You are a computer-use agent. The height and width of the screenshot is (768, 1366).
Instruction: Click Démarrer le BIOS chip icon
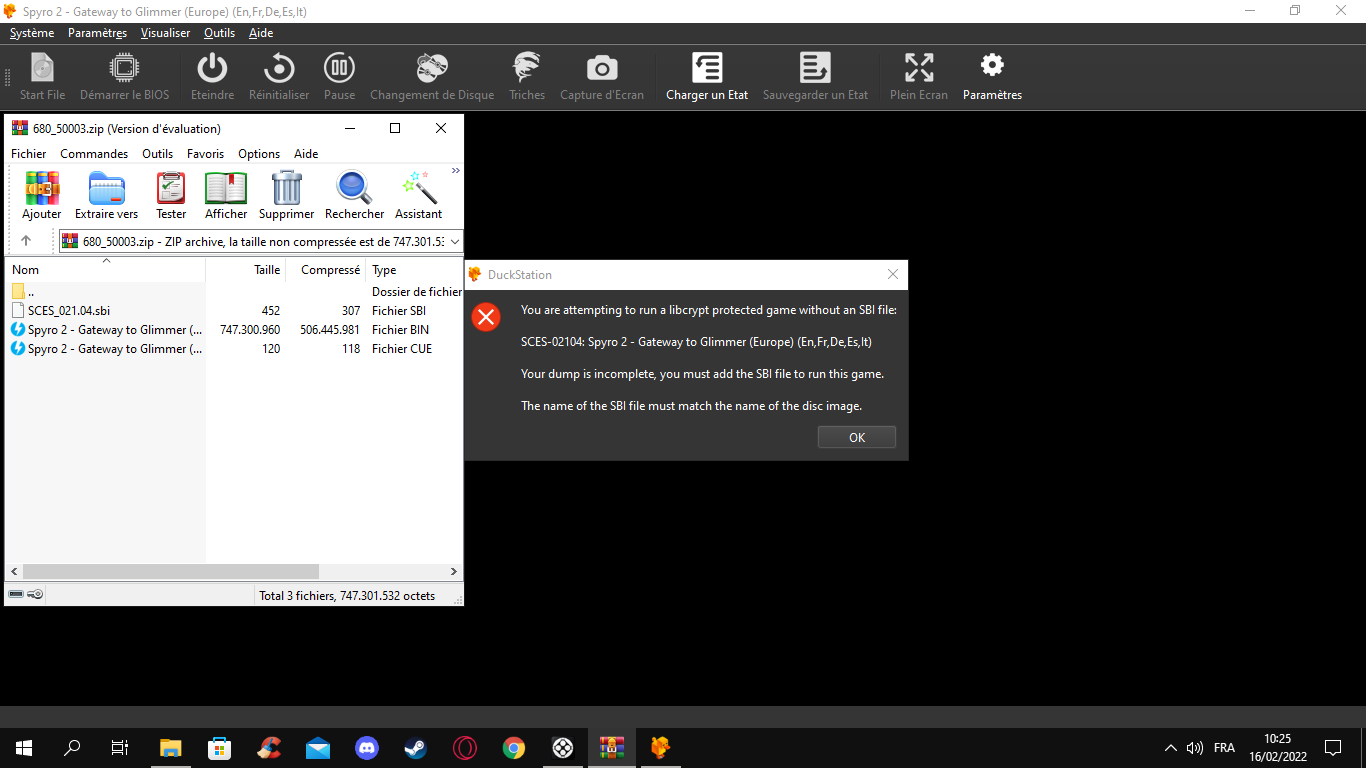(124, 68)
